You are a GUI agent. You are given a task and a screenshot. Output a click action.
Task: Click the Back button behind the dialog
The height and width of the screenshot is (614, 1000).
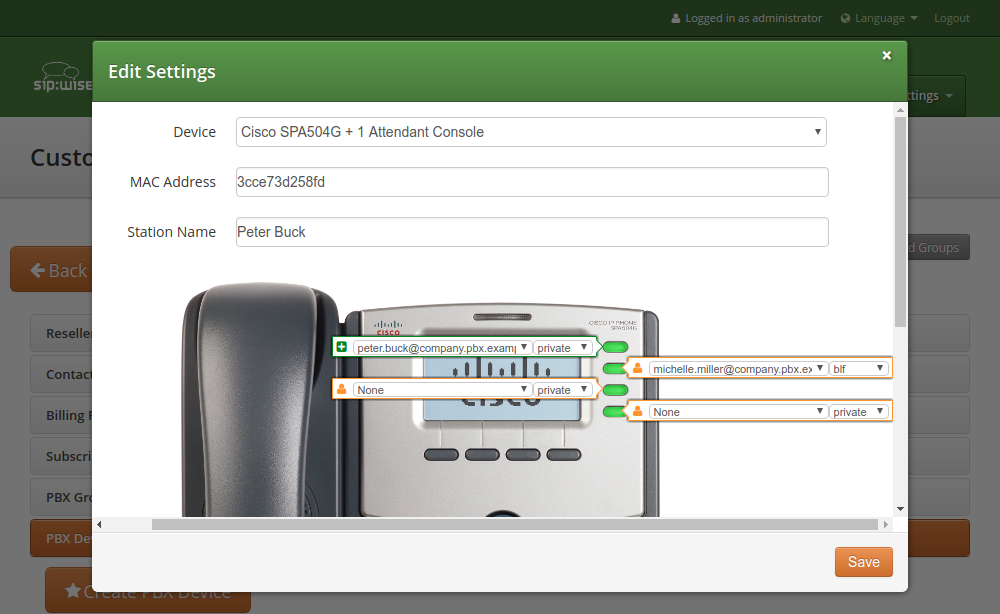52,270
